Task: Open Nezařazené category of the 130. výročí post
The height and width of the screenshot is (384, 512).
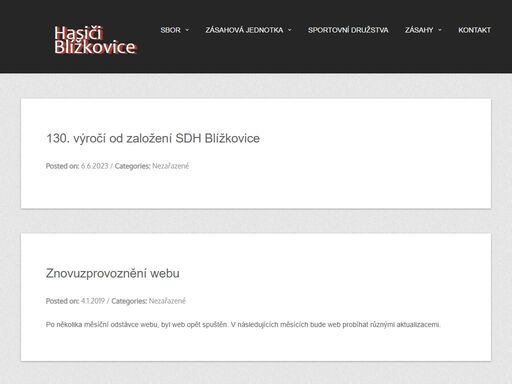Action: tap(170, 166)
